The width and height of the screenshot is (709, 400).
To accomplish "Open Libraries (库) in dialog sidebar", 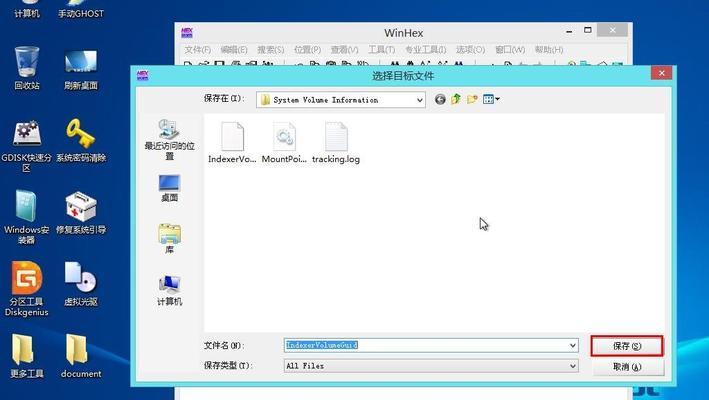I will (x=169, y=238).
